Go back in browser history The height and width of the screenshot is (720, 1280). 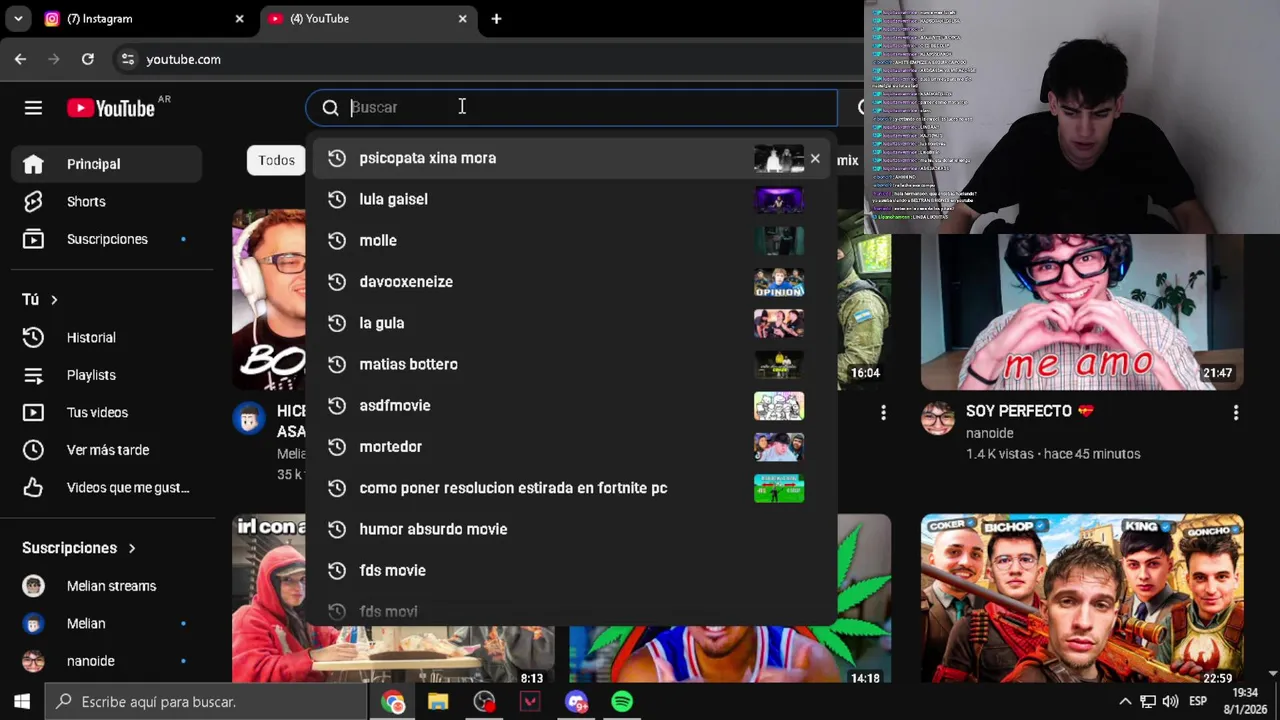[20, 59]
